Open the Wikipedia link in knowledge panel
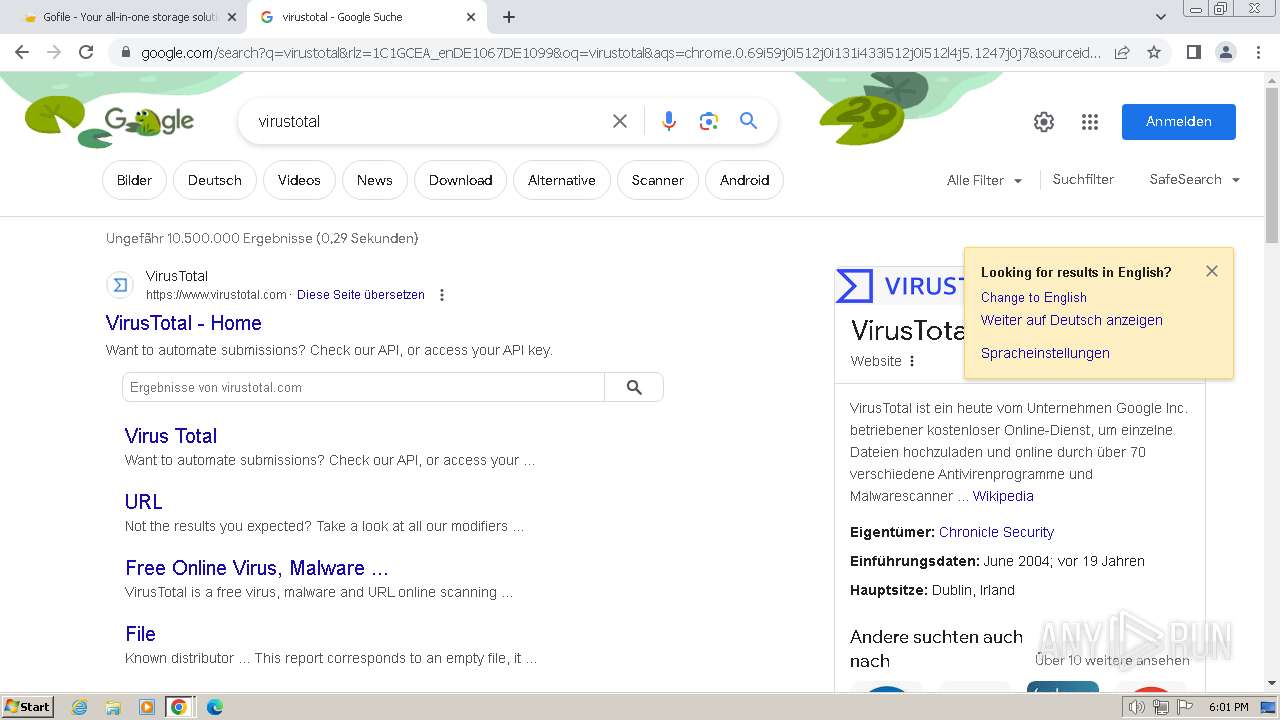Image resolution: width=1280 pixels, height=720 pixels. pyautogui.click(x=1003, y=496)
